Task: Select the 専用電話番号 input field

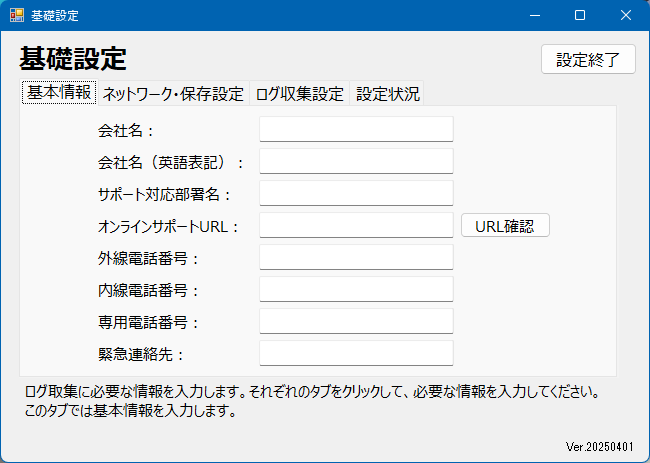Action: tap(356, 322)
